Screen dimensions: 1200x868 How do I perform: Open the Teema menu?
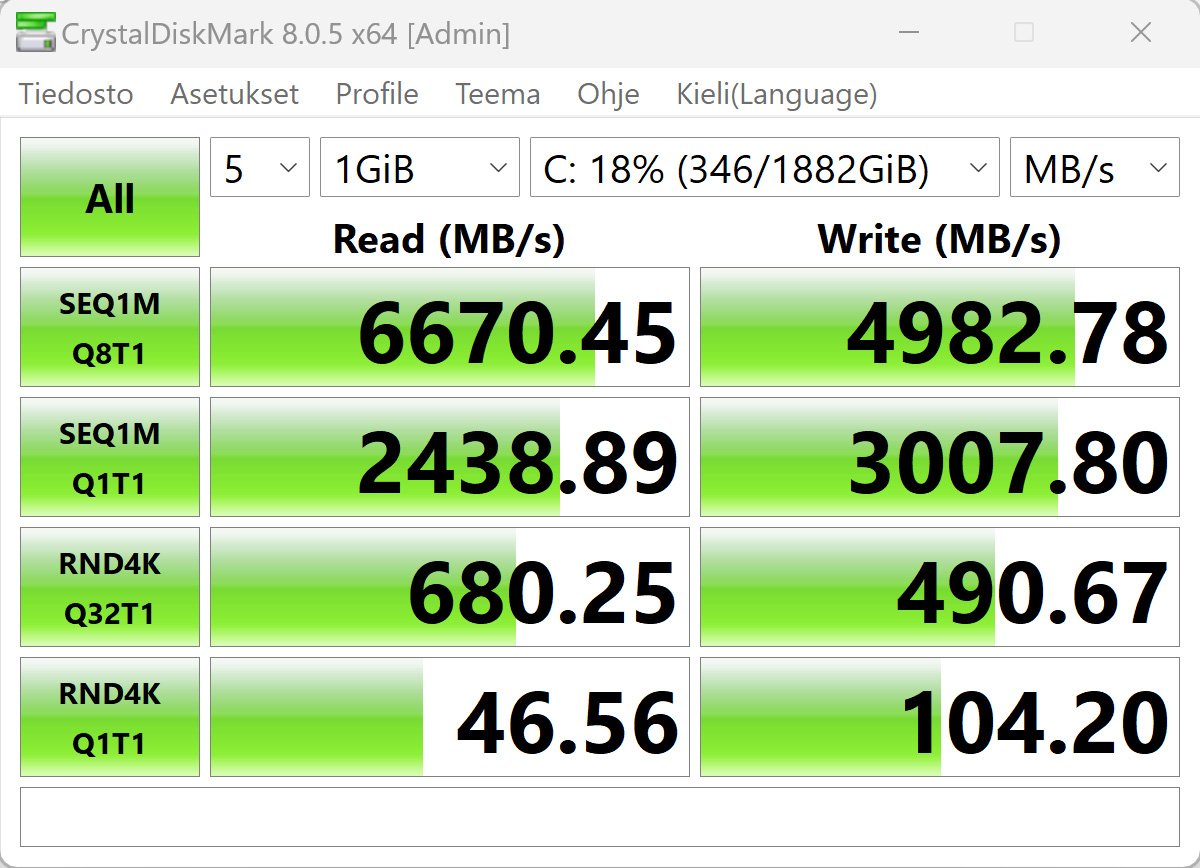[x=498, y=95]
